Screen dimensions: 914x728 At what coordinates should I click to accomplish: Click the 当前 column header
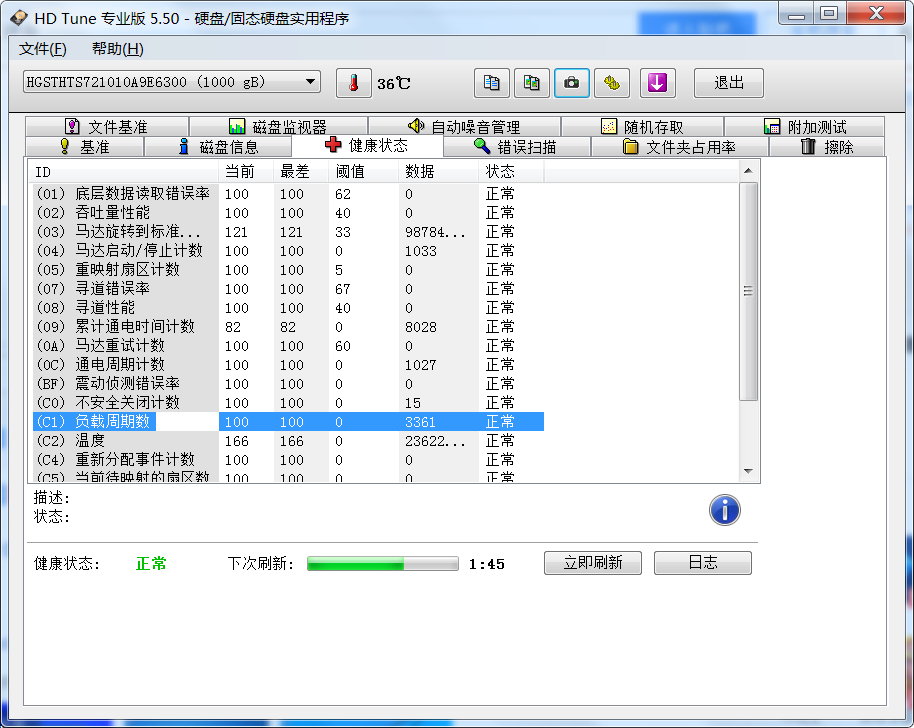tap(245, 171)
